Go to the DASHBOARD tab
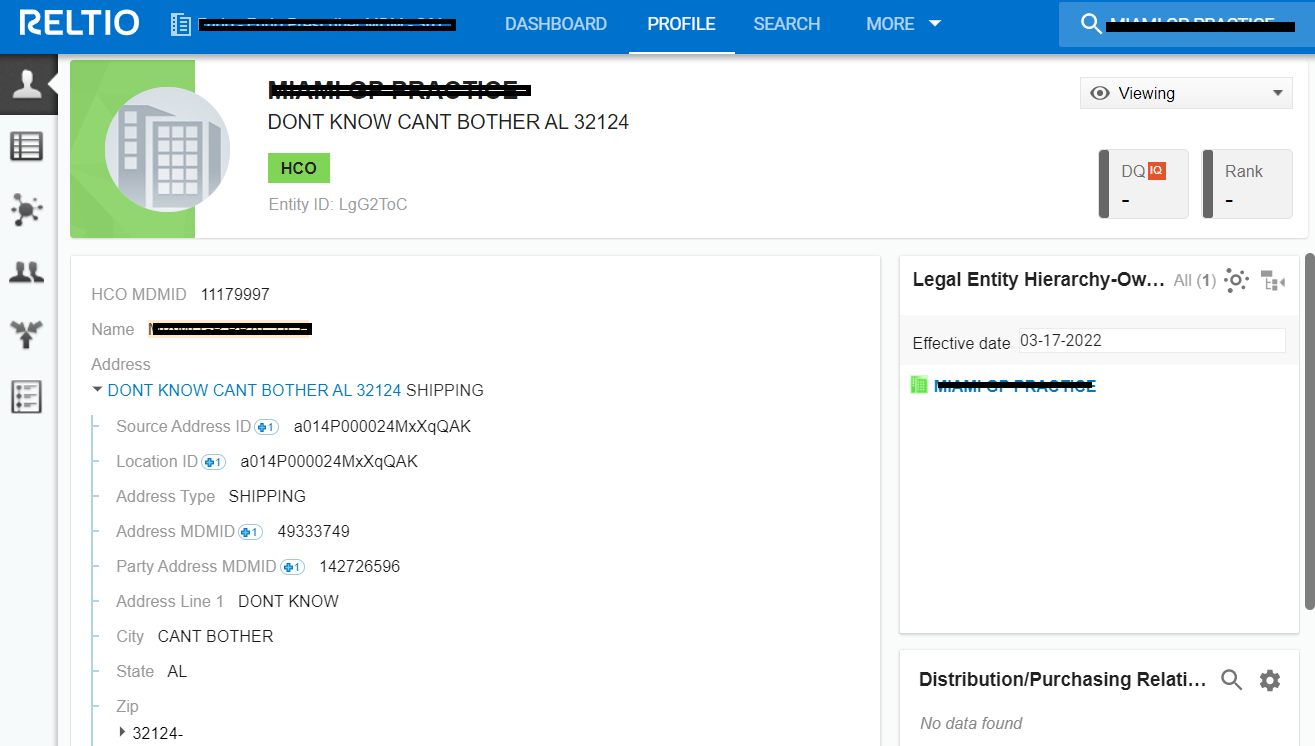This screenshot has height=746, width=1315. click(556, 24)
